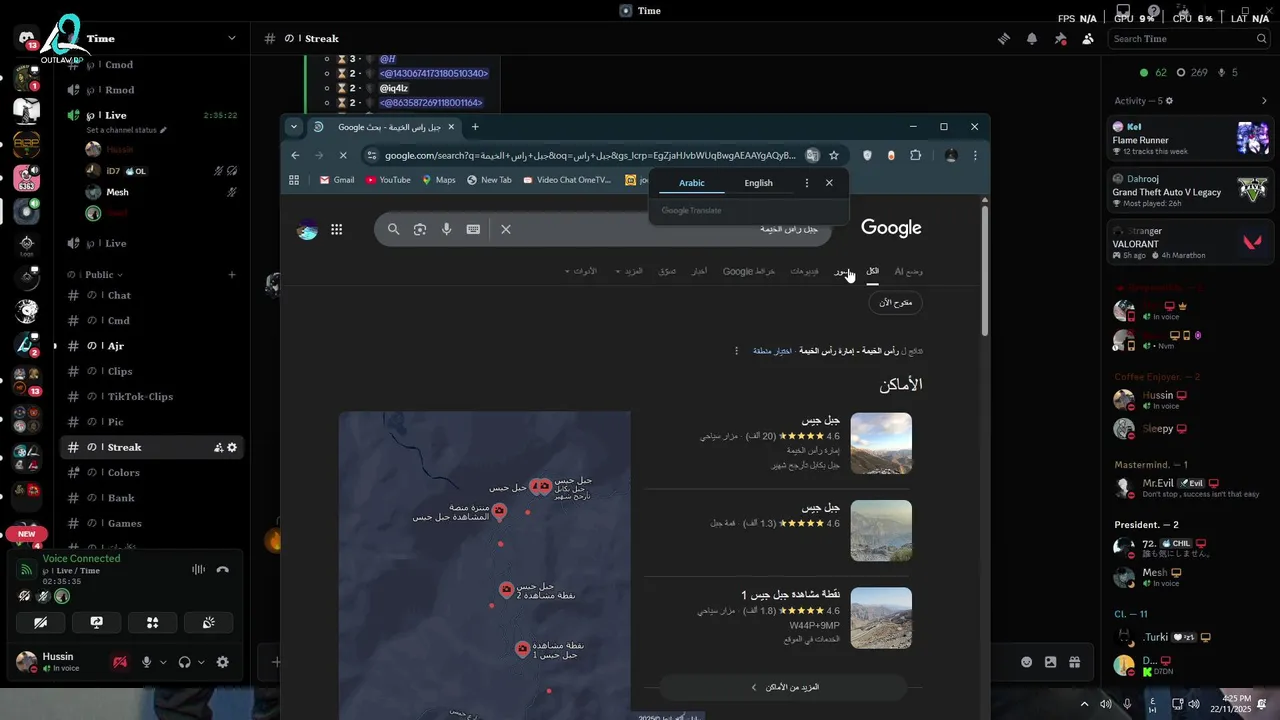Start voice search with microphone icon
This screenshot has width=1280, height=720.
coord(446,229)
